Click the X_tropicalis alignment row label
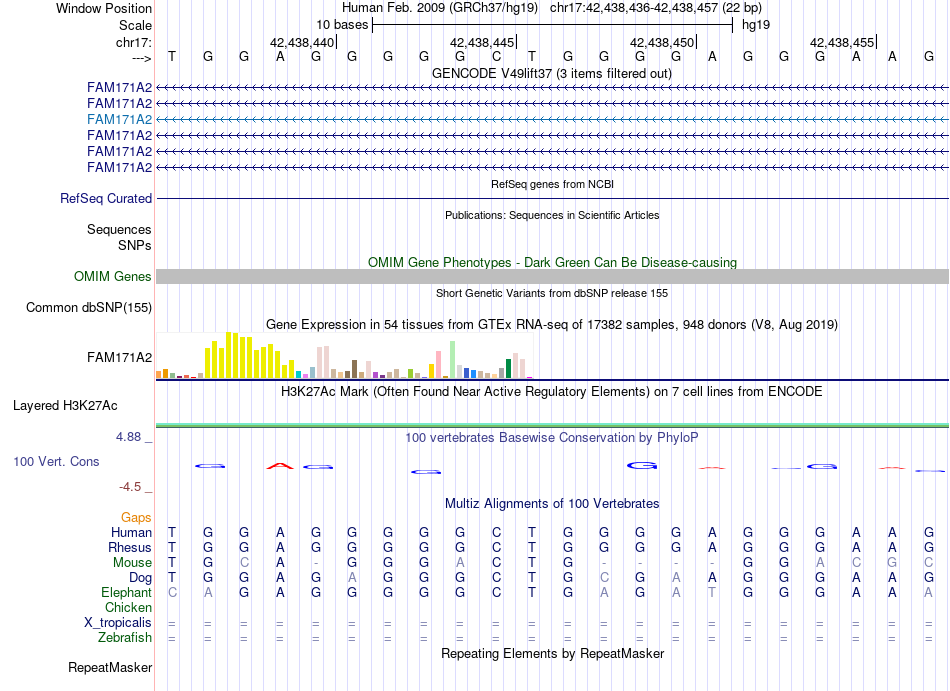The image size is (950, 691). point(118,623)
